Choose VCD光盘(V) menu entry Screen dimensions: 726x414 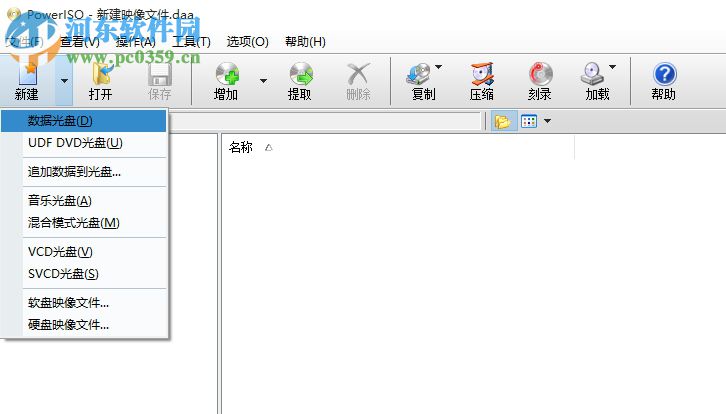tap(84, 251)
